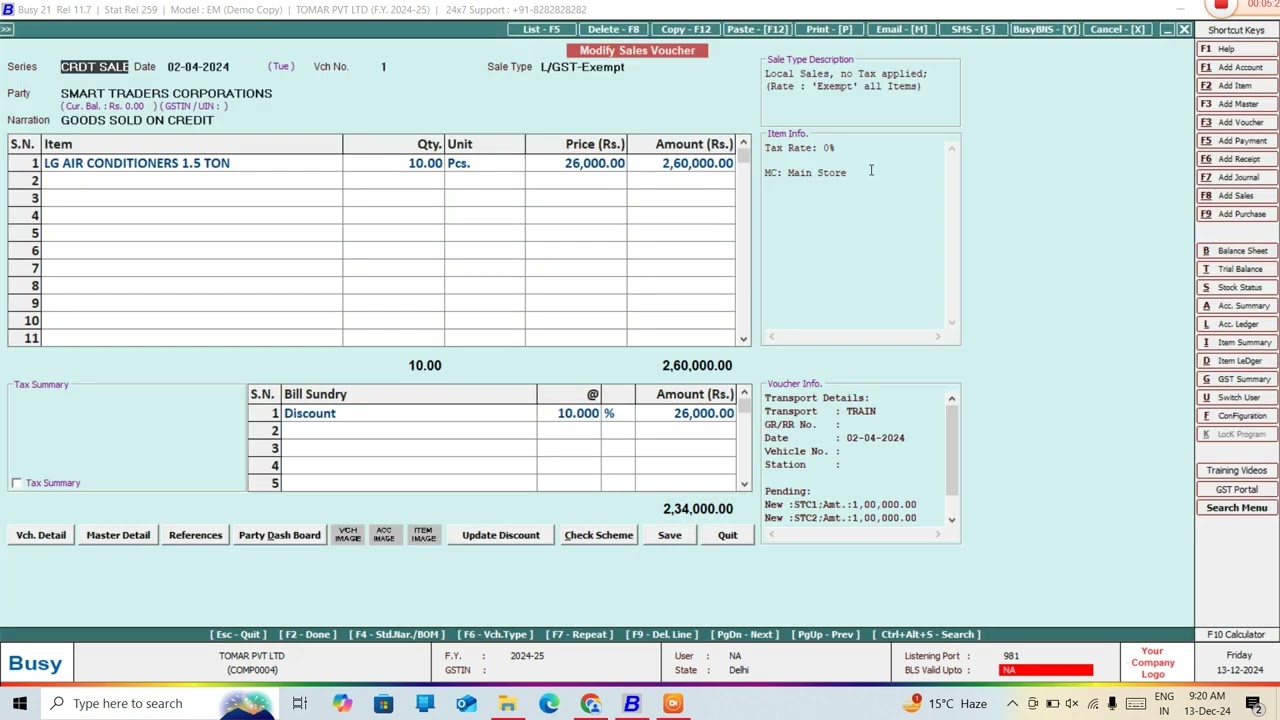
Task: Click F7 Add Journal shortcut
Action: [x=1236, y=177]
